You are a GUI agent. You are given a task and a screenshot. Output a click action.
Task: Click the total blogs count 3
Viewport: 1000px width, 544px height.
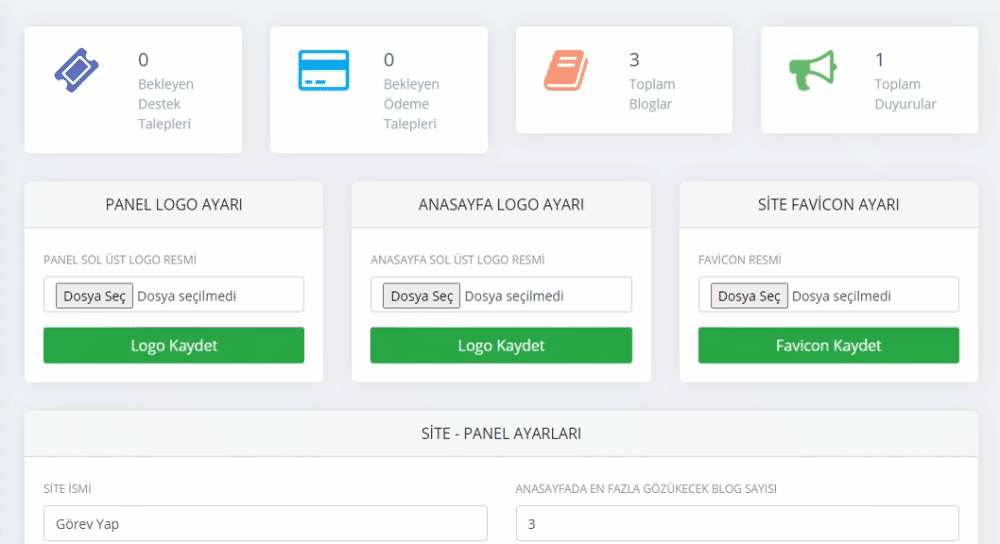coord(634,60)
